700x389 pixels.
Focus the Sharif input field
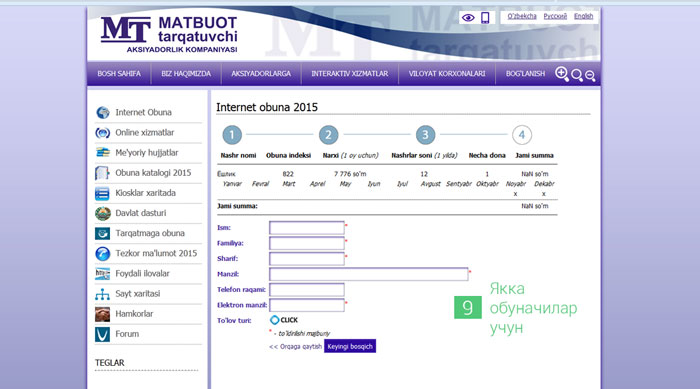point(307,259)
